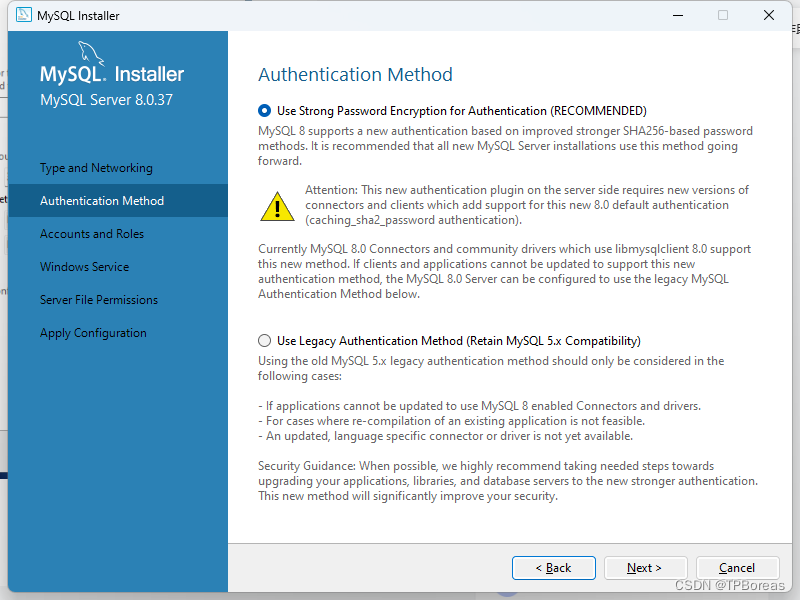Open Windows Service step in sidebar
Screen dimensions: 800x600
tap(85, 267)
